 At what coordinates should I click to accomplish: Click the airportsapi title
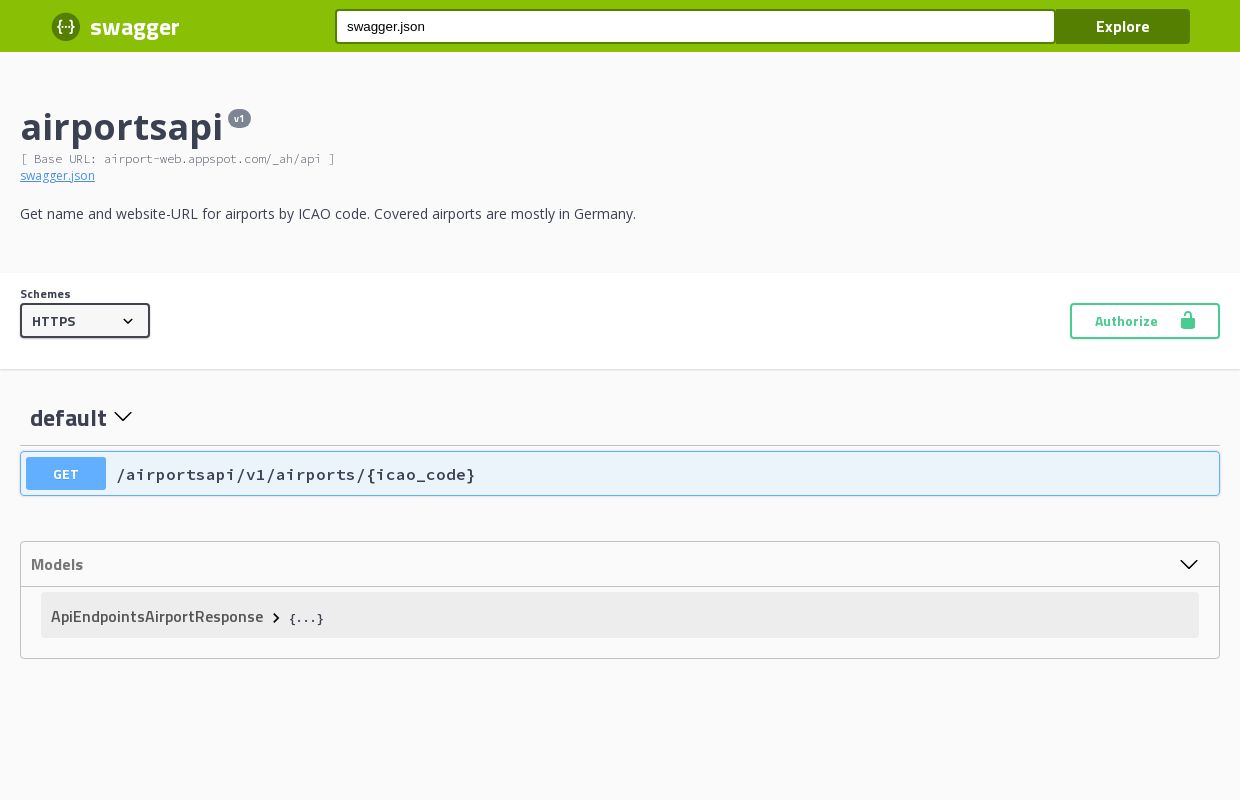click(x=121, y=127)
